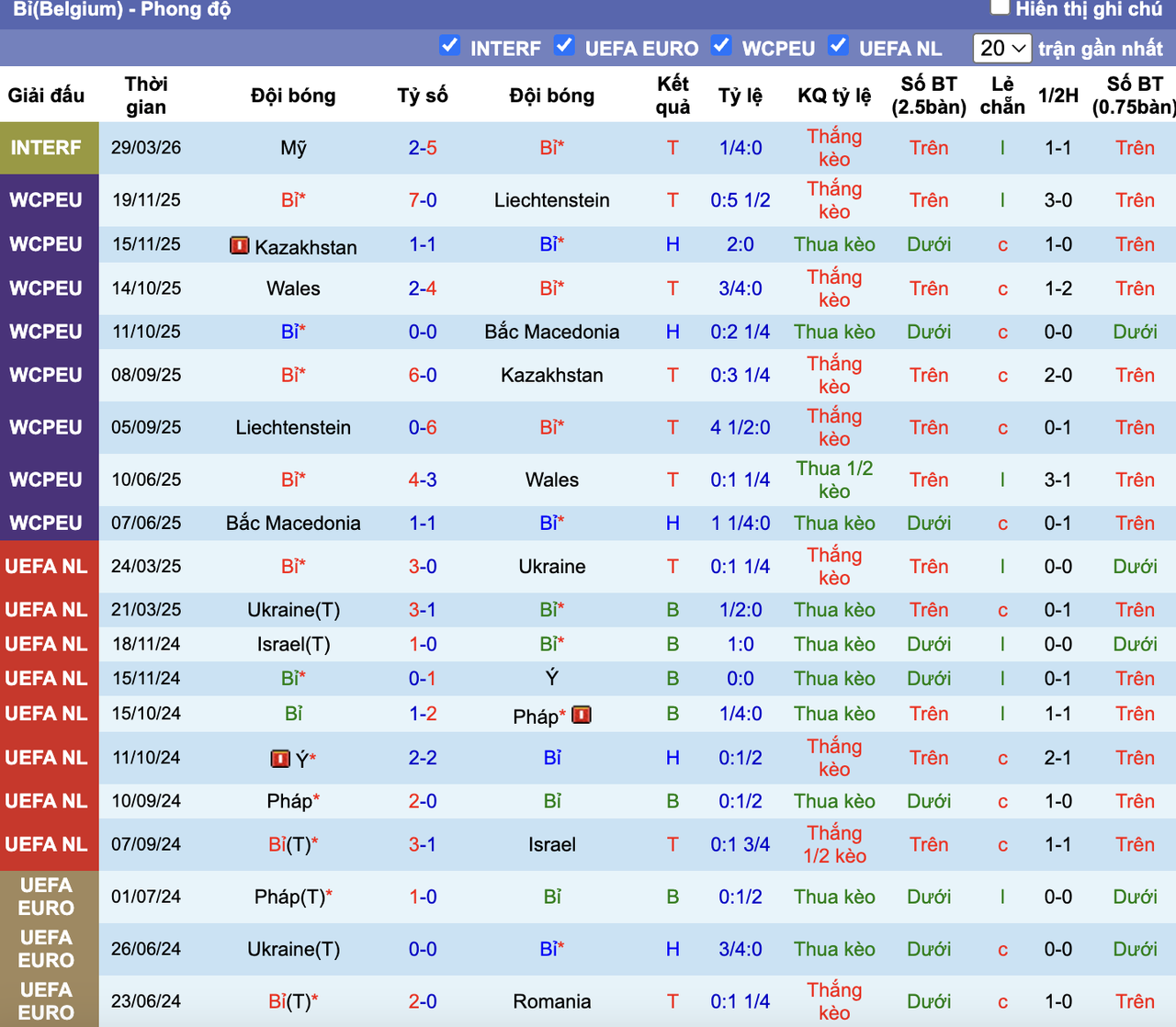
Task: Click the 1-2 score against Pháp
Action: click(423, 713)
